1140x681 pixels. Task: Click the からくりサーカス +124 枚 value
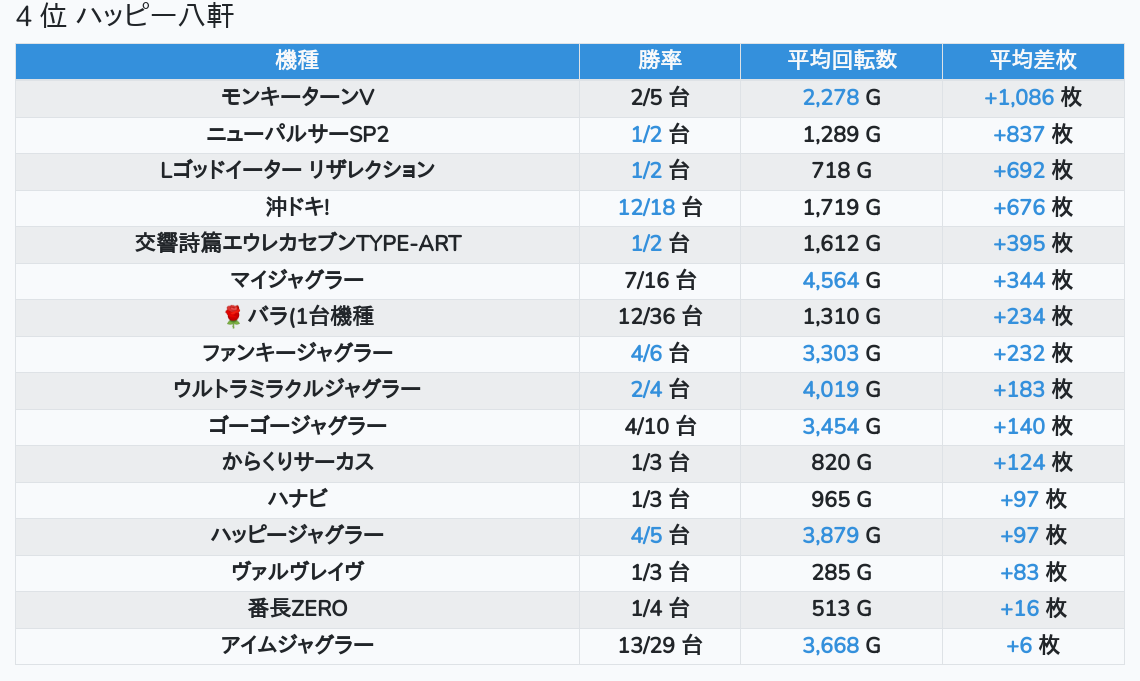1033,462
